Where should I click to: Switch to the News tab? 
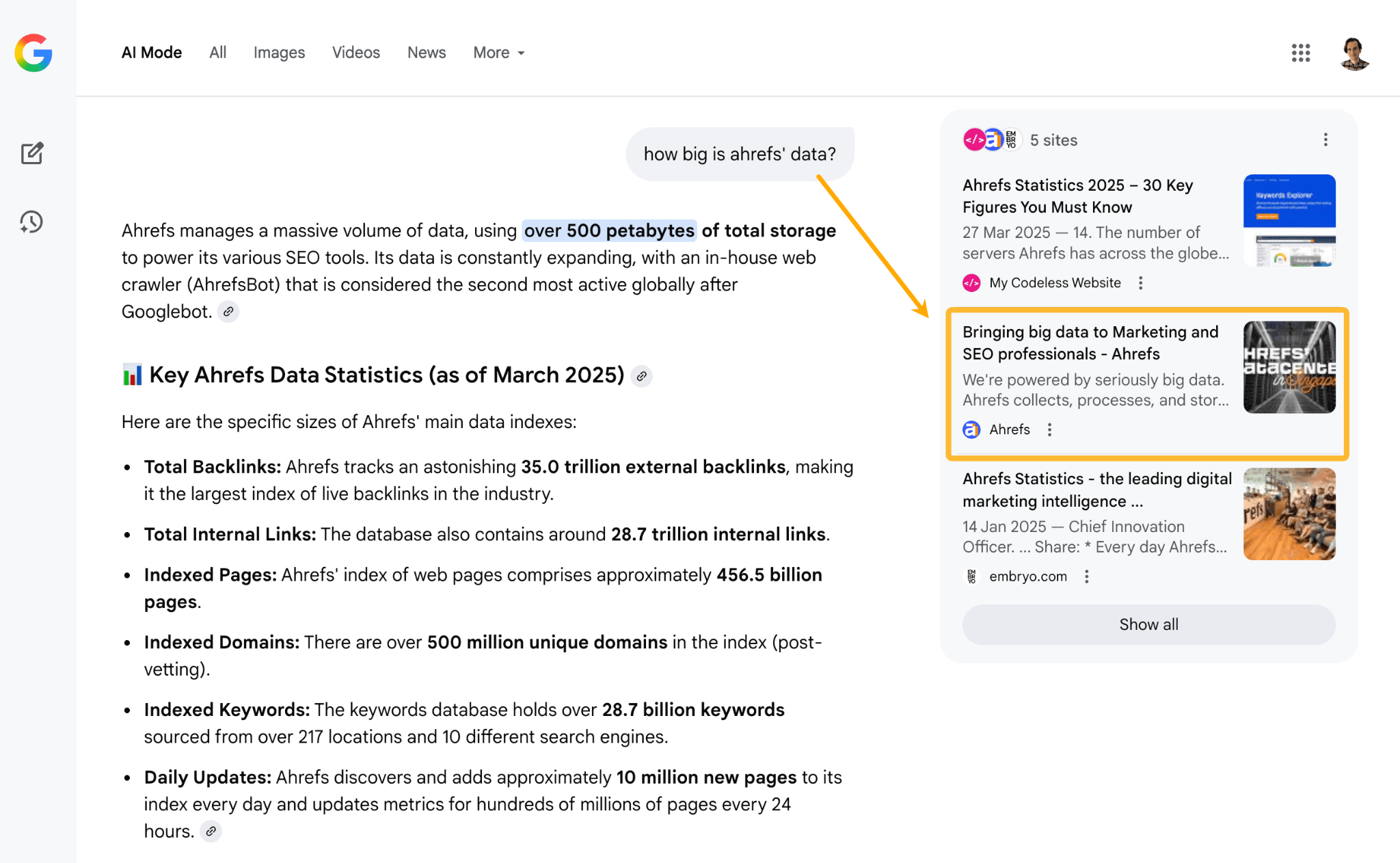point(426,53)
